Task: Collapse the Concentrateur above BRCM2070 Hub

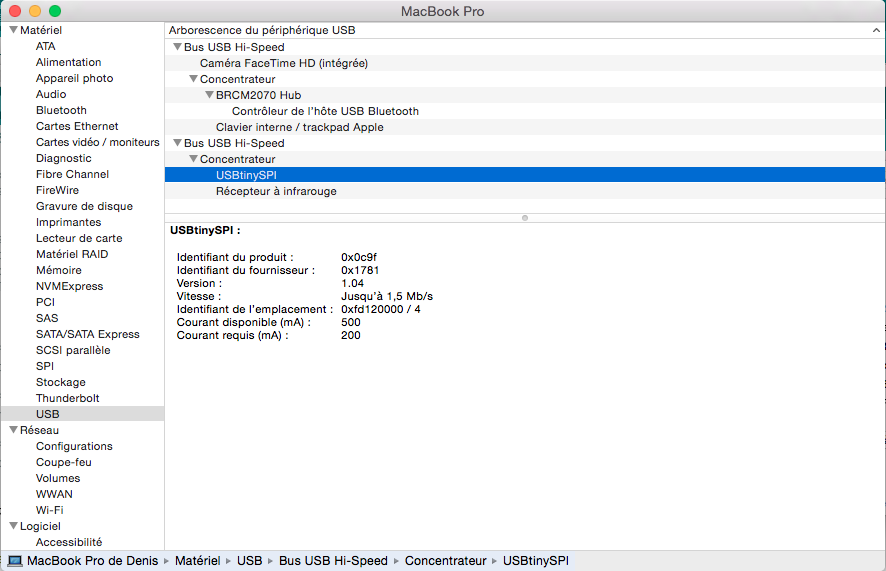Action: pyautogui.click(x=193, y=79)
